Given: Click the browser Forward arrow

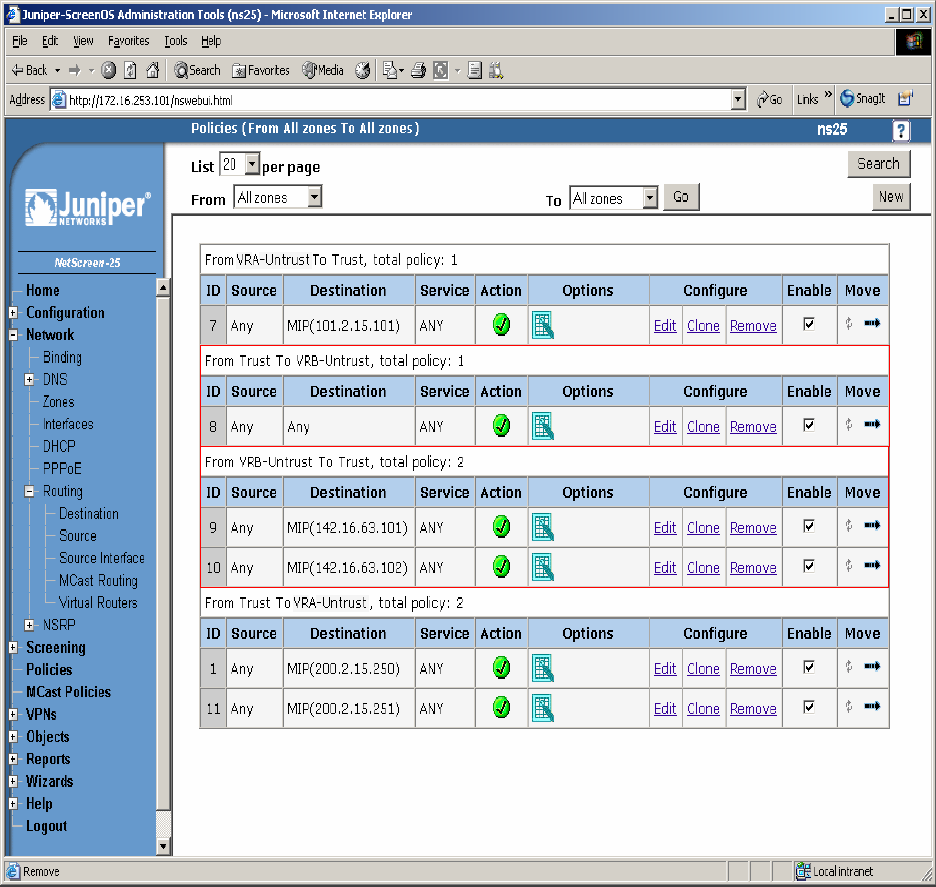Looking at the screenshot, I should 75,70.
